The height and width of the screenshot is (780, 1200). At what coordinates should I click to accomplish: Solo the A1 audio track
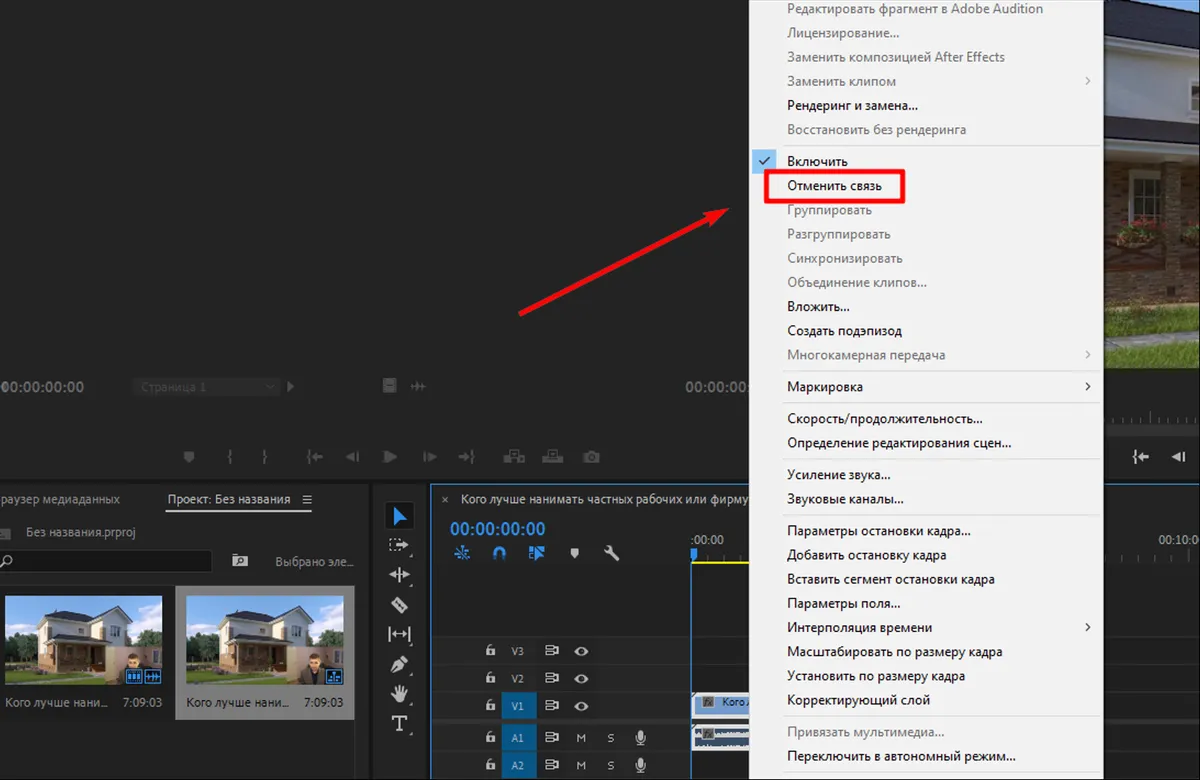pyautogui.click(x=611, y=738)
